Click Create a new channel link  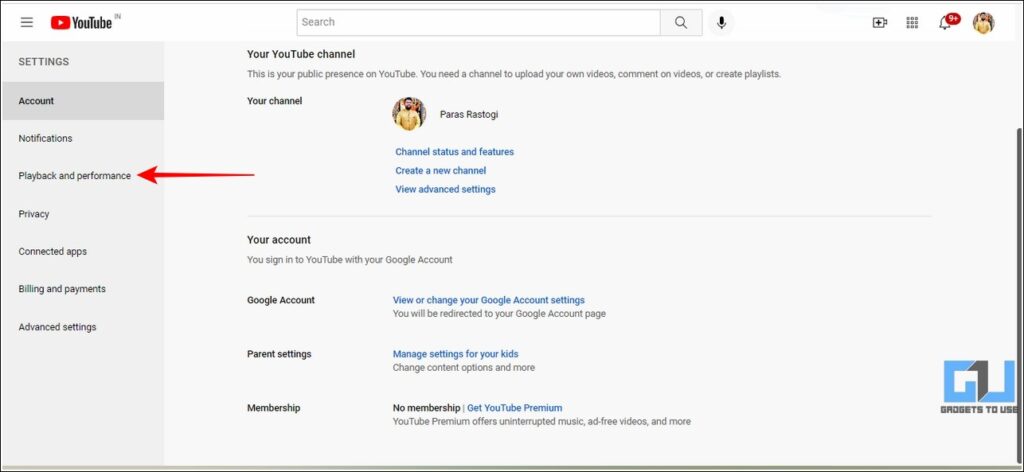(441, 170)
